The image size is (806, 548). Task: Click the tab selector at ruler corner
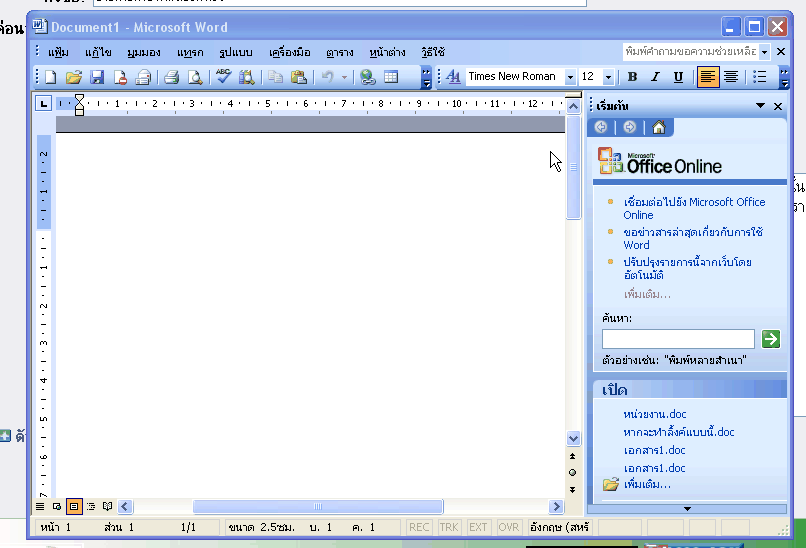[44, 104]
